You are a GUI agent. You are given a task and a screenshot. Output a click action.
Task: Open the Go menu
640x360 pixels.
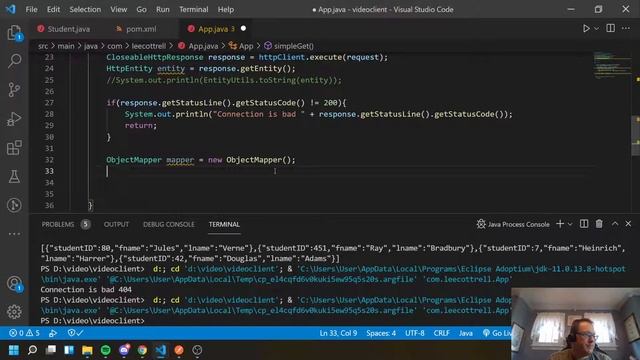click(141, 9)
